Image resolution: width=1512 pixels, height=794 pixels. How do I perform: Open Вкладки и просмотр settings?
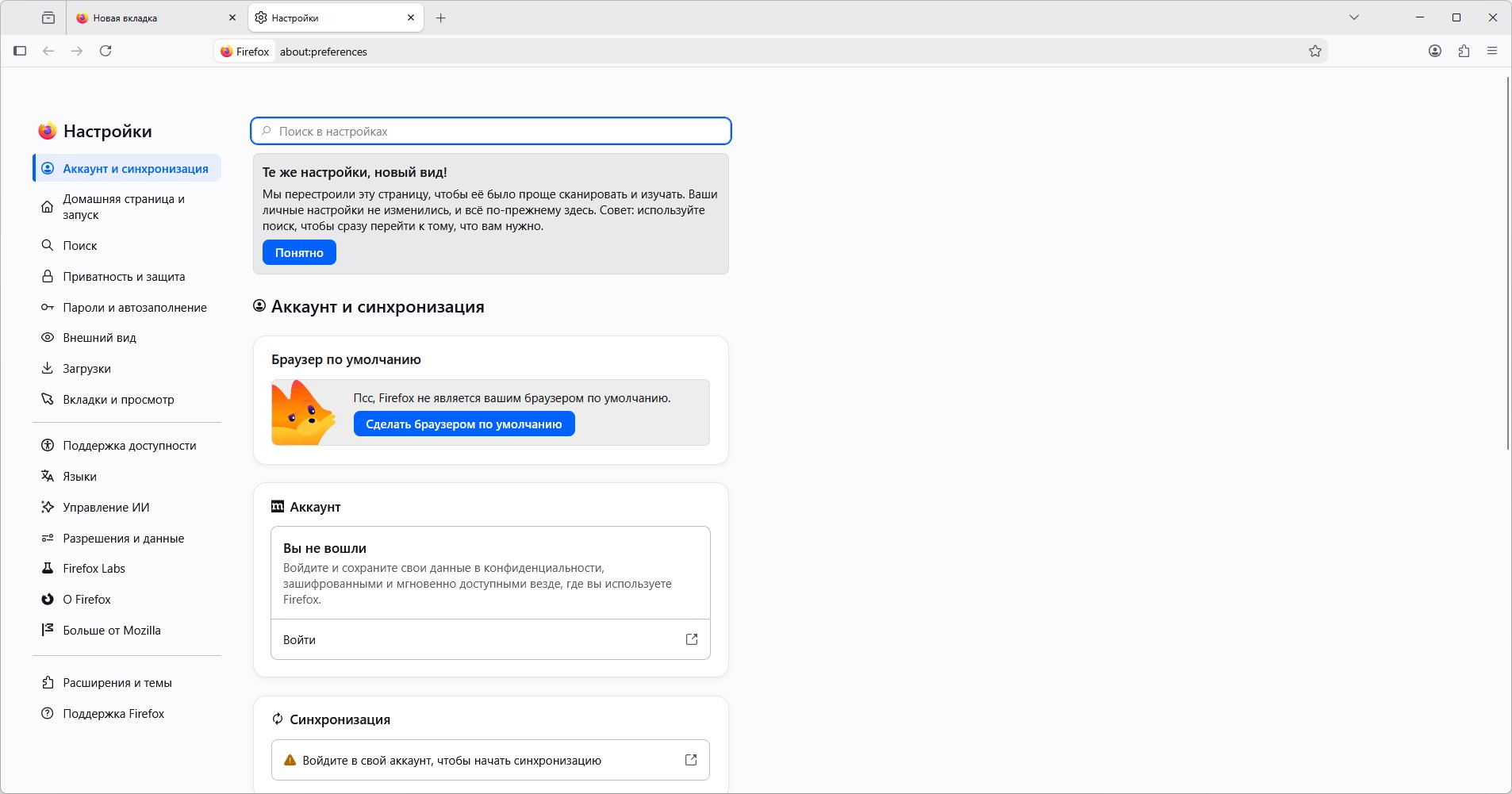(x=127, y=400)
